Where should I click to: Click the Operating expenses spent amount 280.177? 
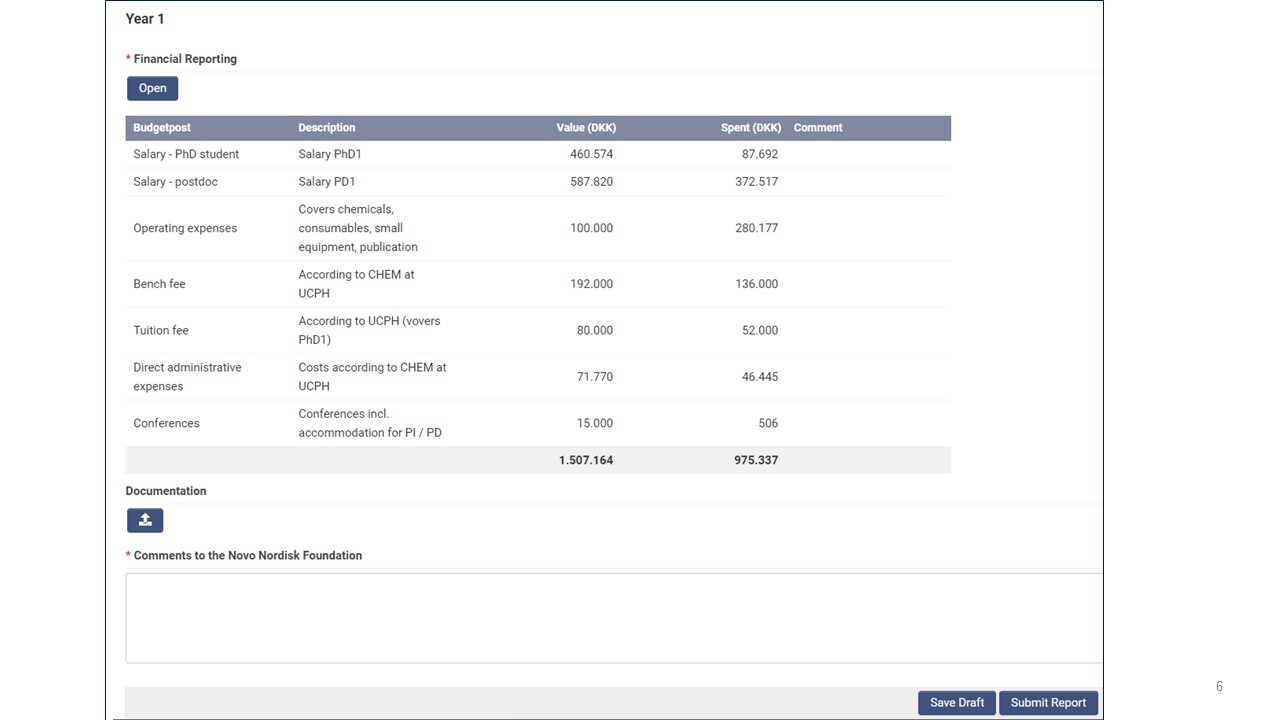pos(756,228)
